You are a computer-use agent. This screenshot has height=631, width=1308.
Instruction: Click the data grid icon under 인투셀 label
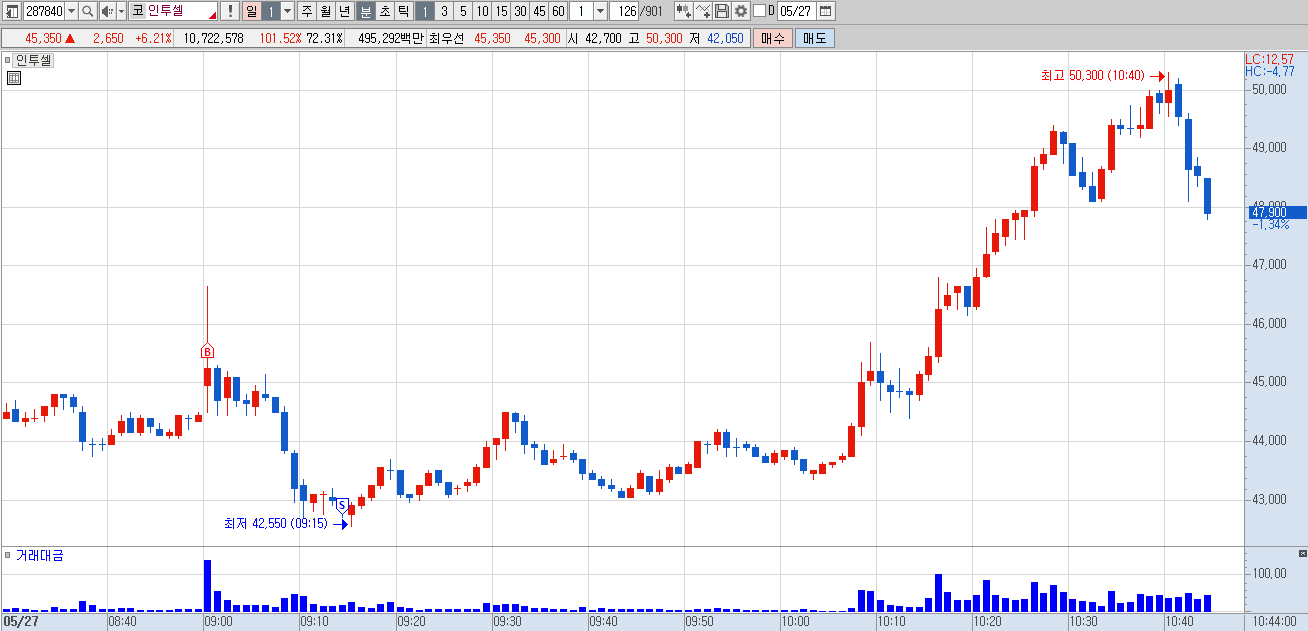coord(14,78)
